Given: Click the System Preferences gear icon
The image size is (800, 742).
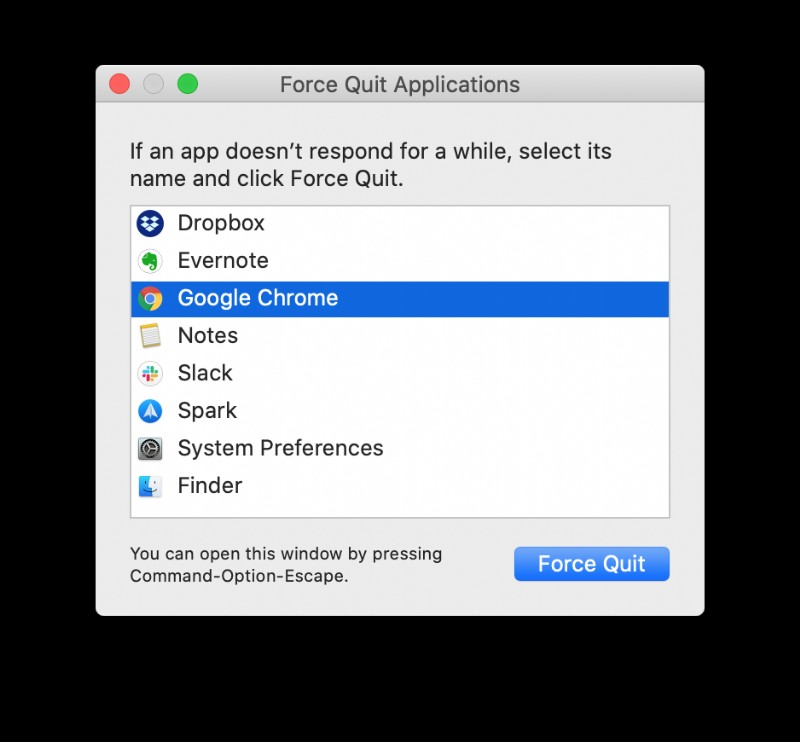Looking at the screenshot, I should 151,448.
